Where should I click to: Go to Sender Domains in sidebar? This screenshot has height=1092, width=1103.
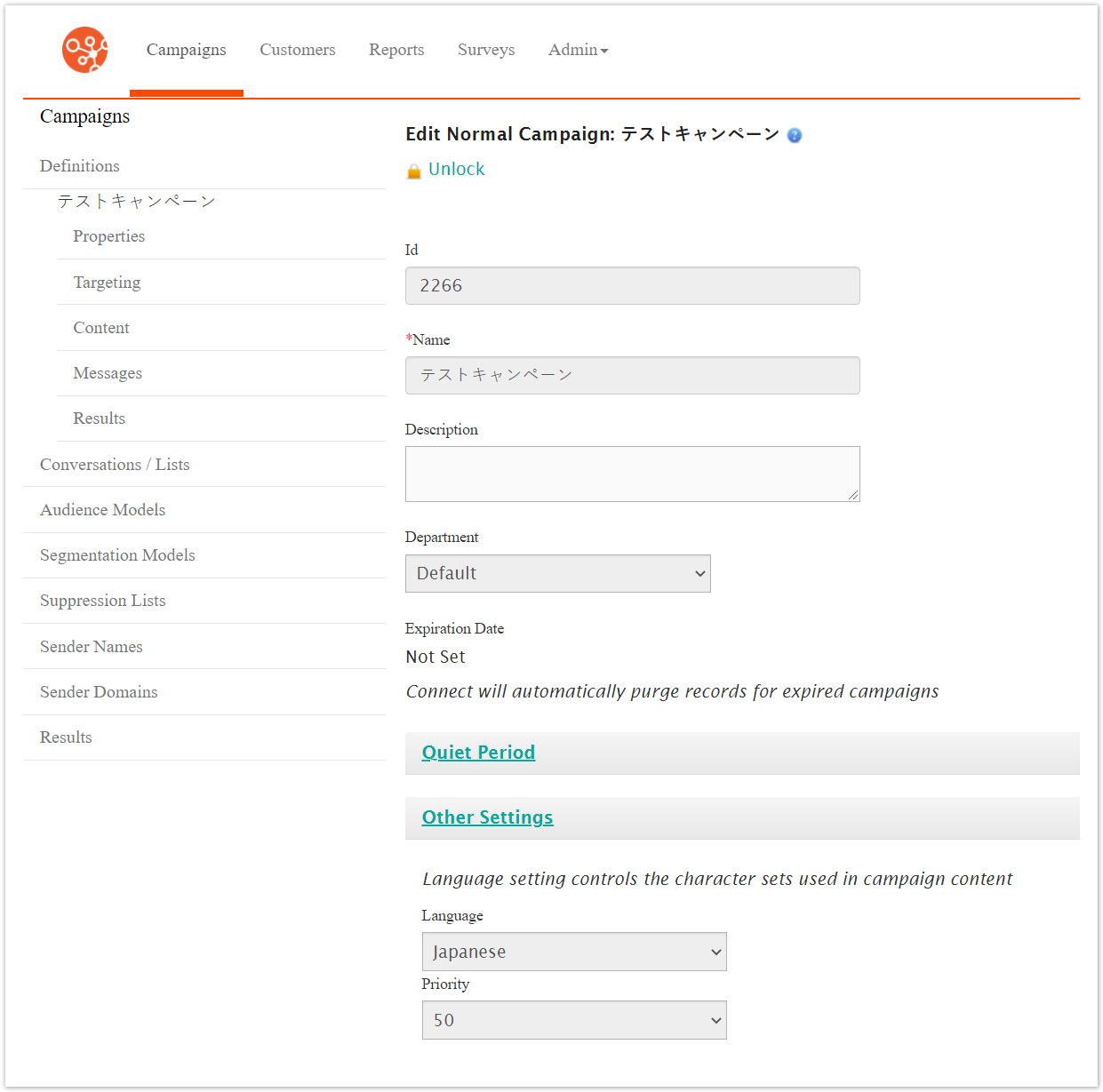click(99, 692)
